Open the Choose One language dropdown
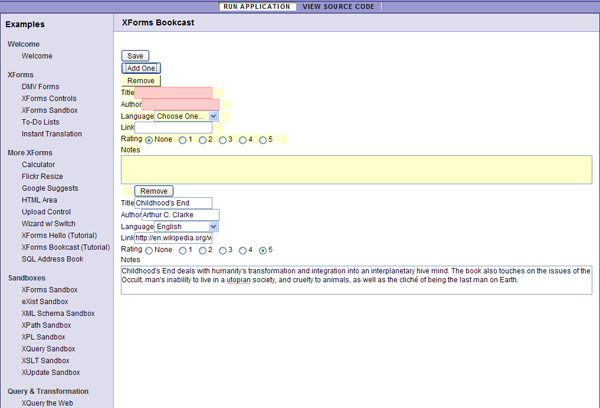The width and height of the screenshot is (600, 408). (x=186, y=116)
